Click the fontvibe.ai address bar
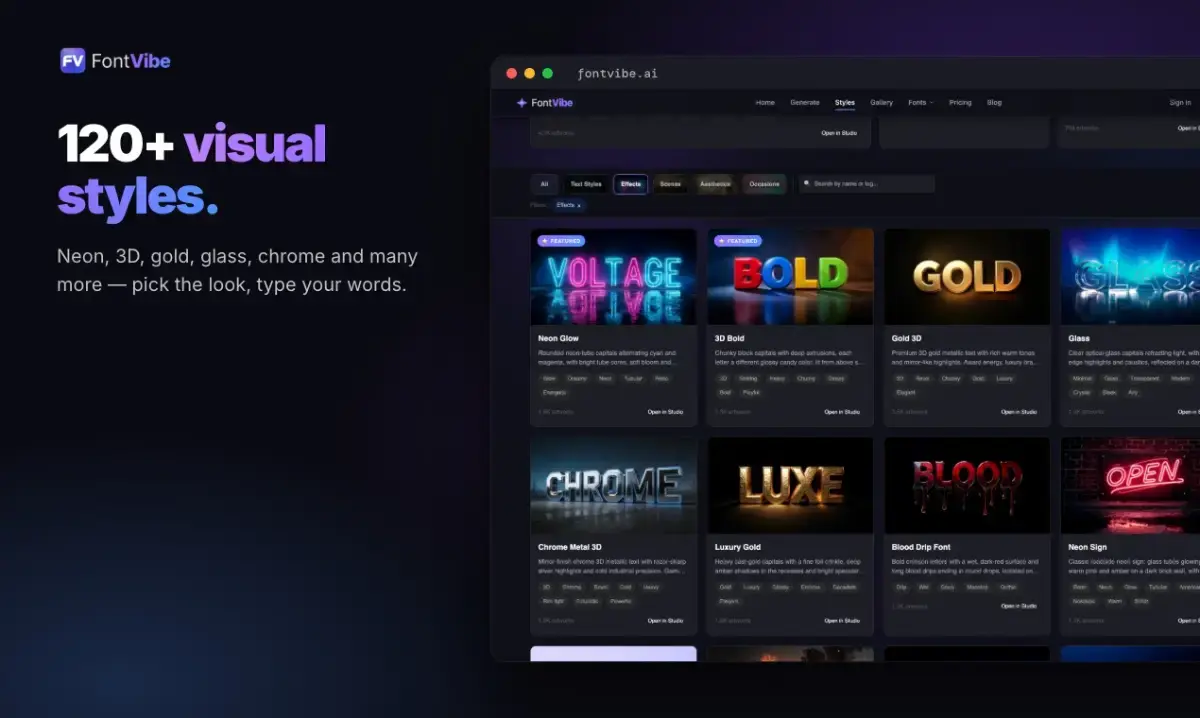Image resolution: width=1200 pixels, height=718 pixels. pos(617,74)
